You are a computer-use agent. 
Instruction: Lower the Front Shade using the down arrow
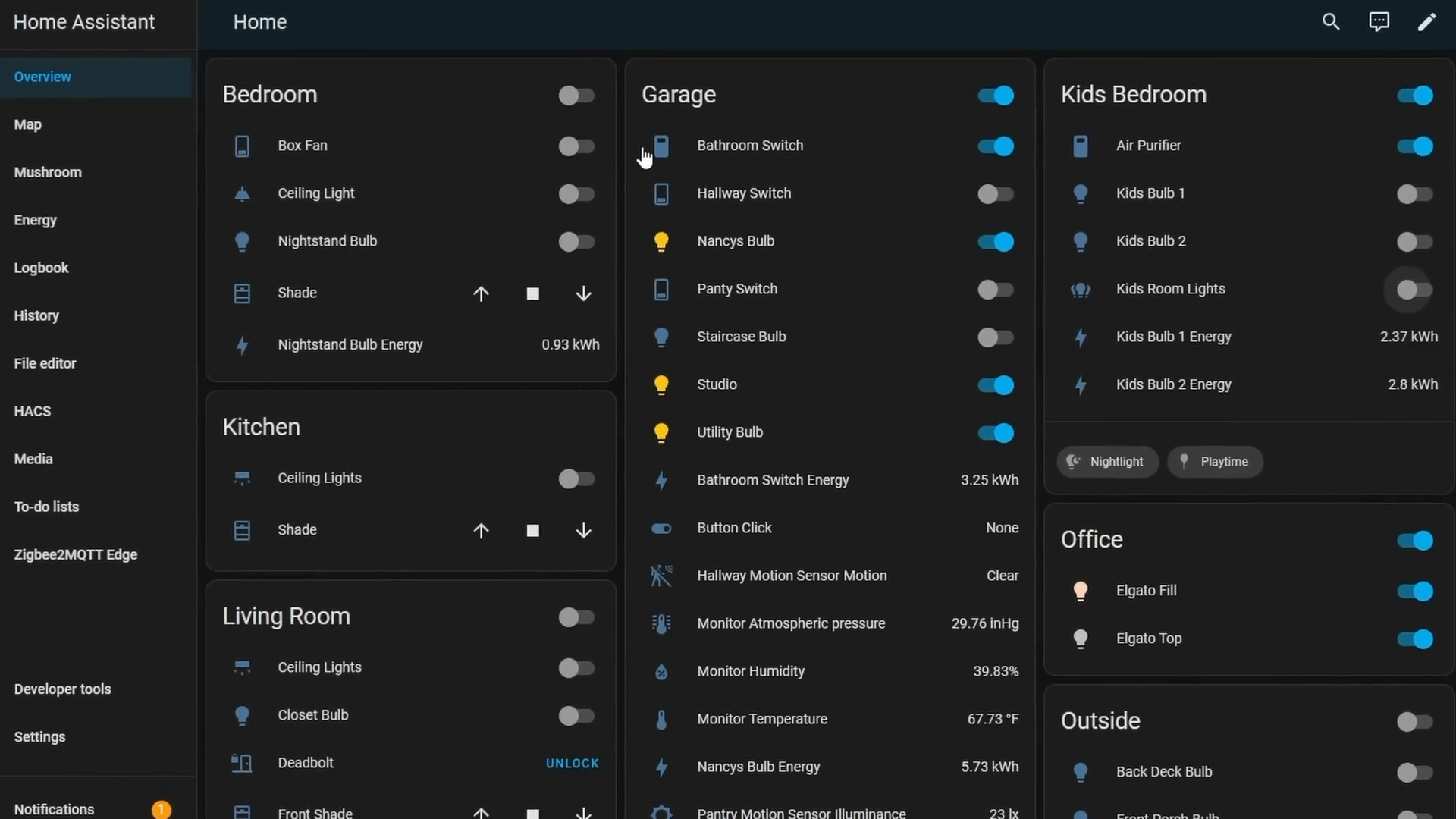coord(583,813)
